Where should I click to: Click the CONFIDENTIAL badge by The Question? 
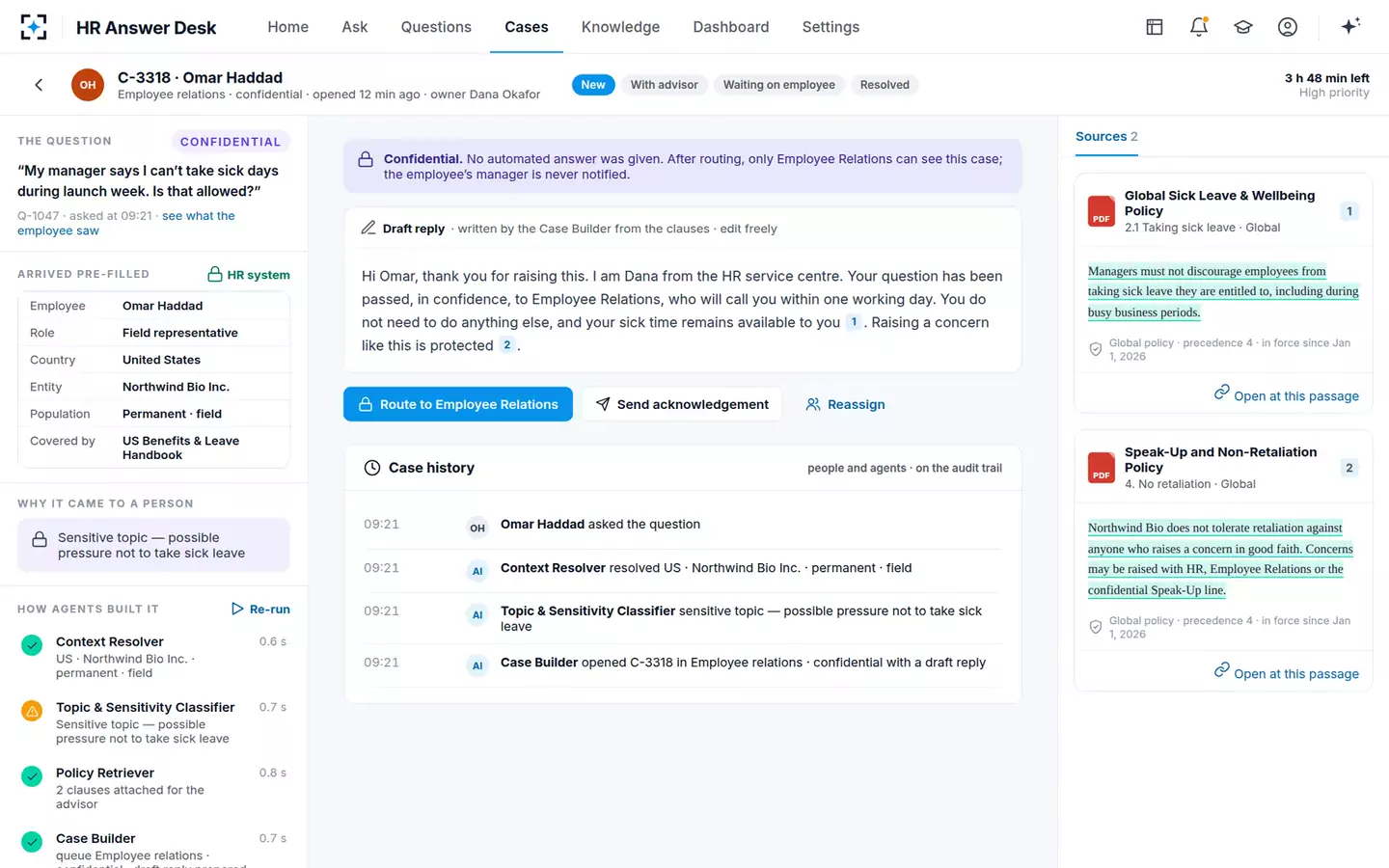tap(231, 142)
